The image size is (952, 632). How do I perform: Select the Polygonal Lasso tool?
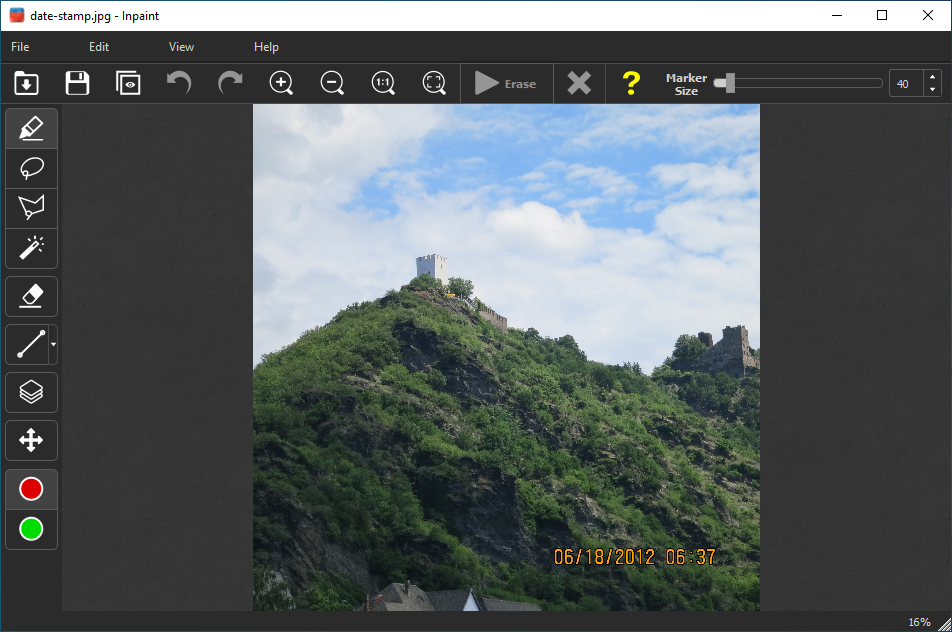tap(31, 208)
